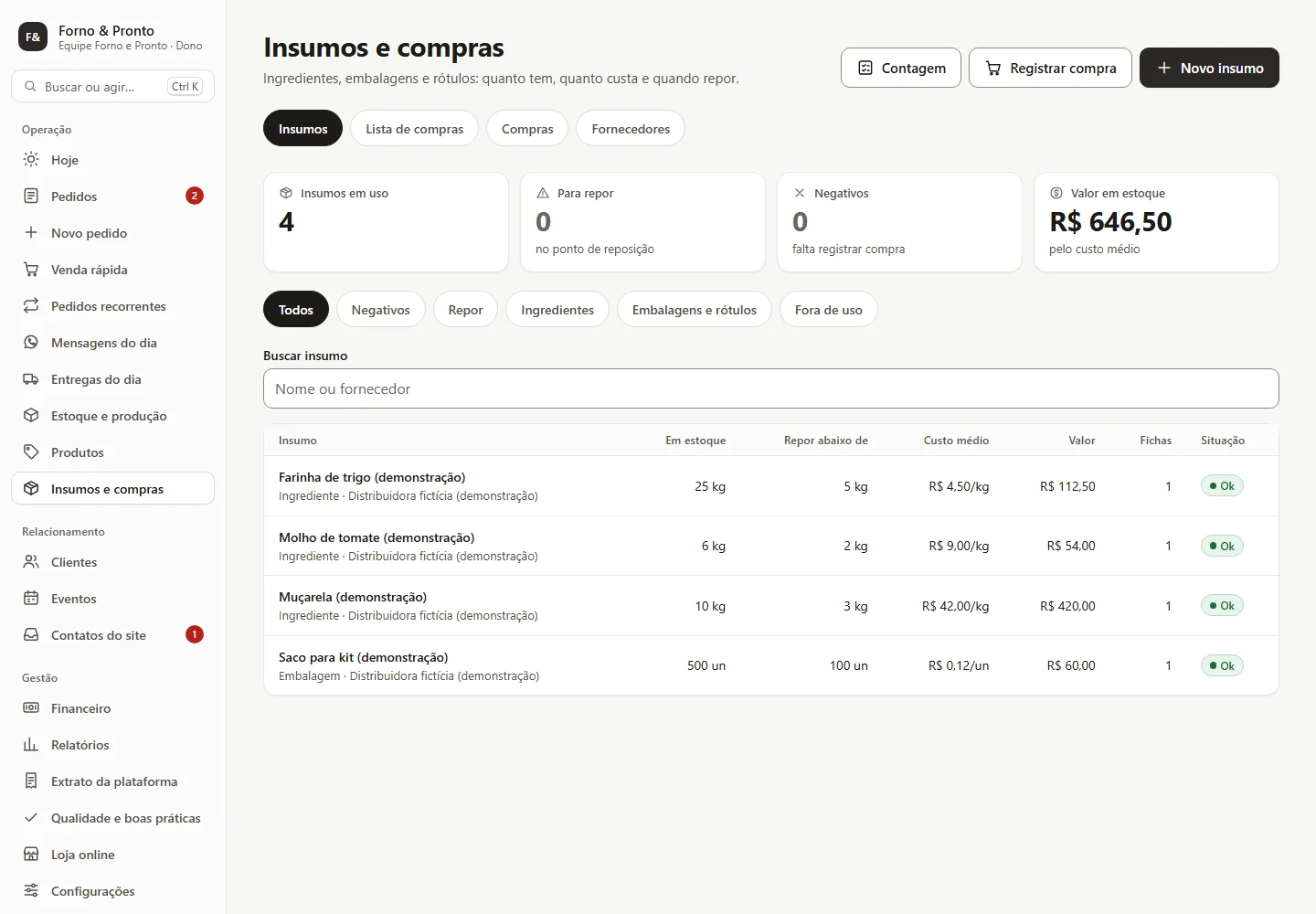This screenshot has width=1316, height=914.
Task: Click the plus icon beside Novo pedido
Action: point(31,233)
